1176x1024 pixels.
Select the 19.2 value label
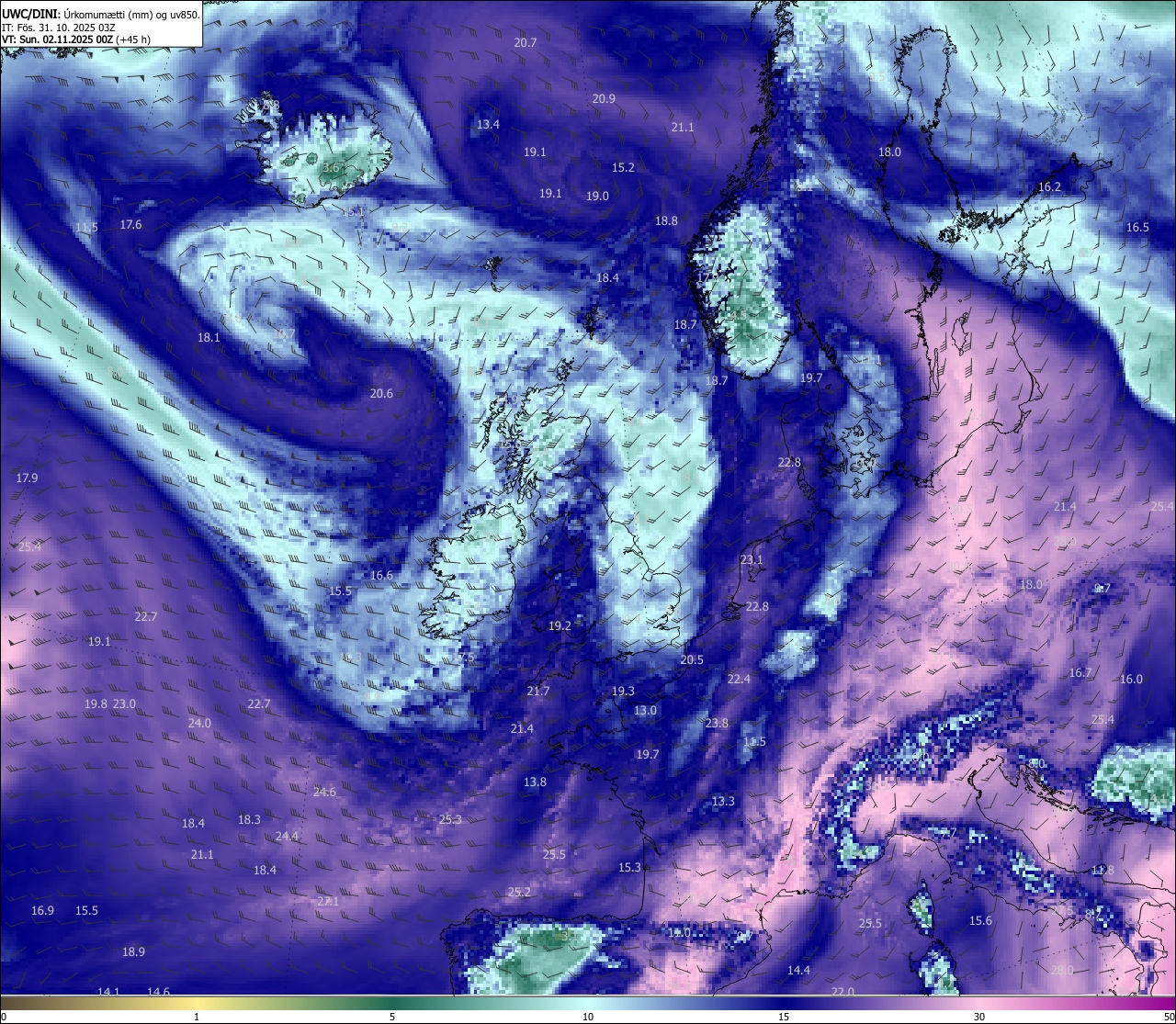pos(560,626)
